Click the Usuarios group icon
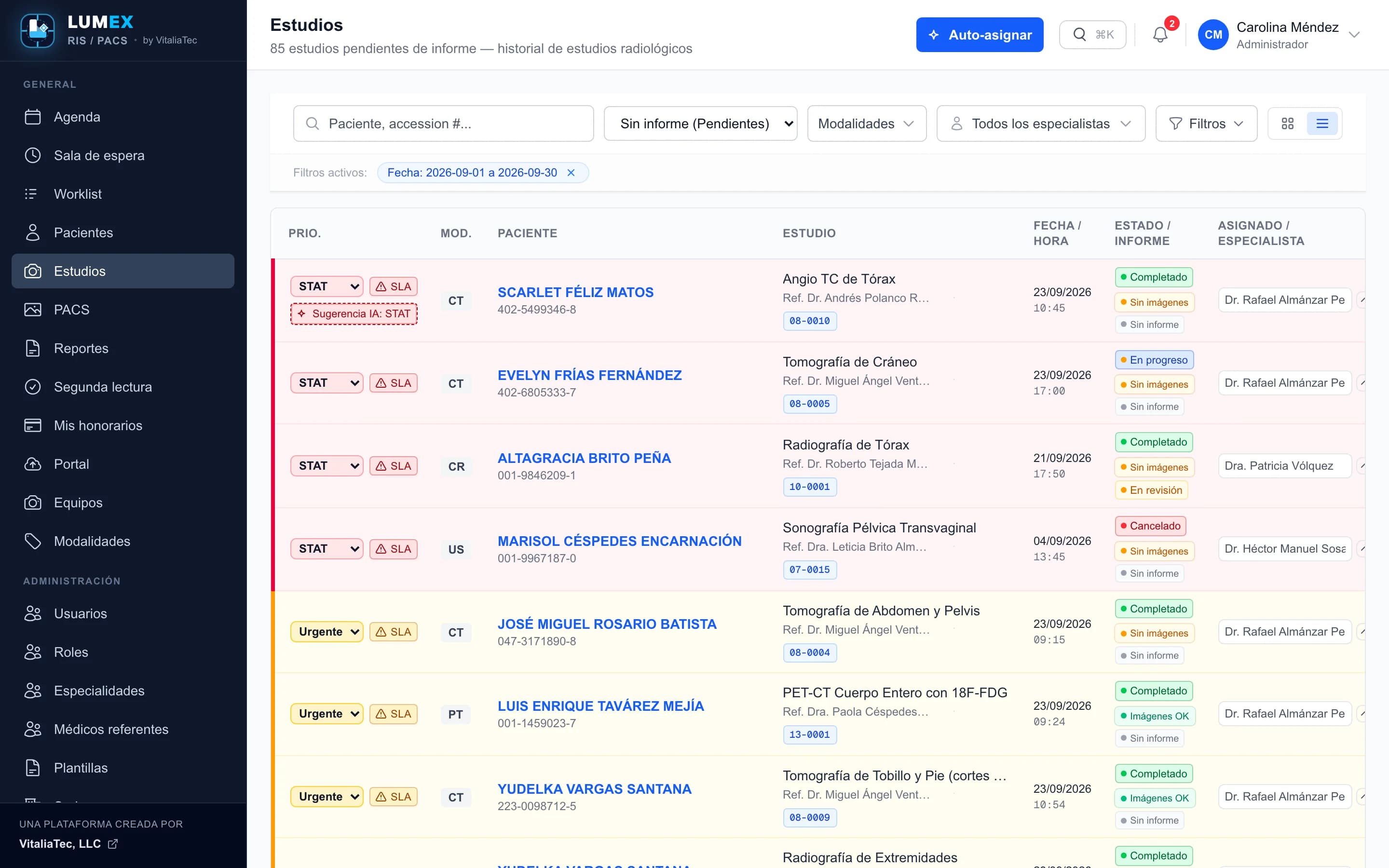Screen dimensions: 1389x868 coord(33,614)
